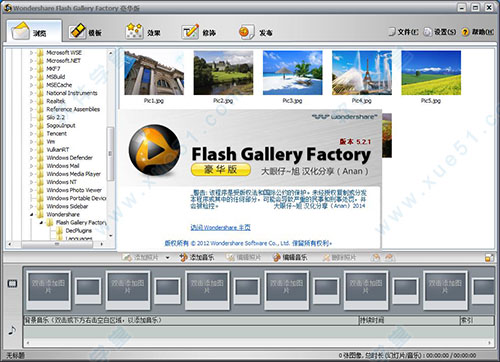Expand the Microsoft.NET folder
Viewport: 500px width, 362px height.
pyautogui.click(x=31, y=61)
